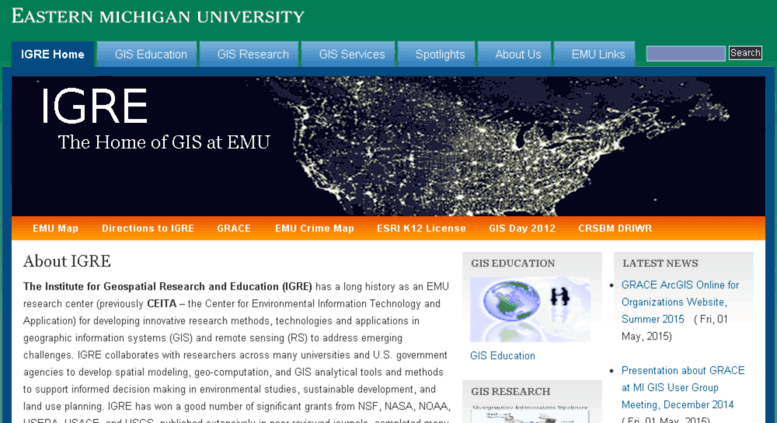777x423 pixels.
Task: Click the GIS EDUCATION sidebar heading
Action: pos(513,264)
